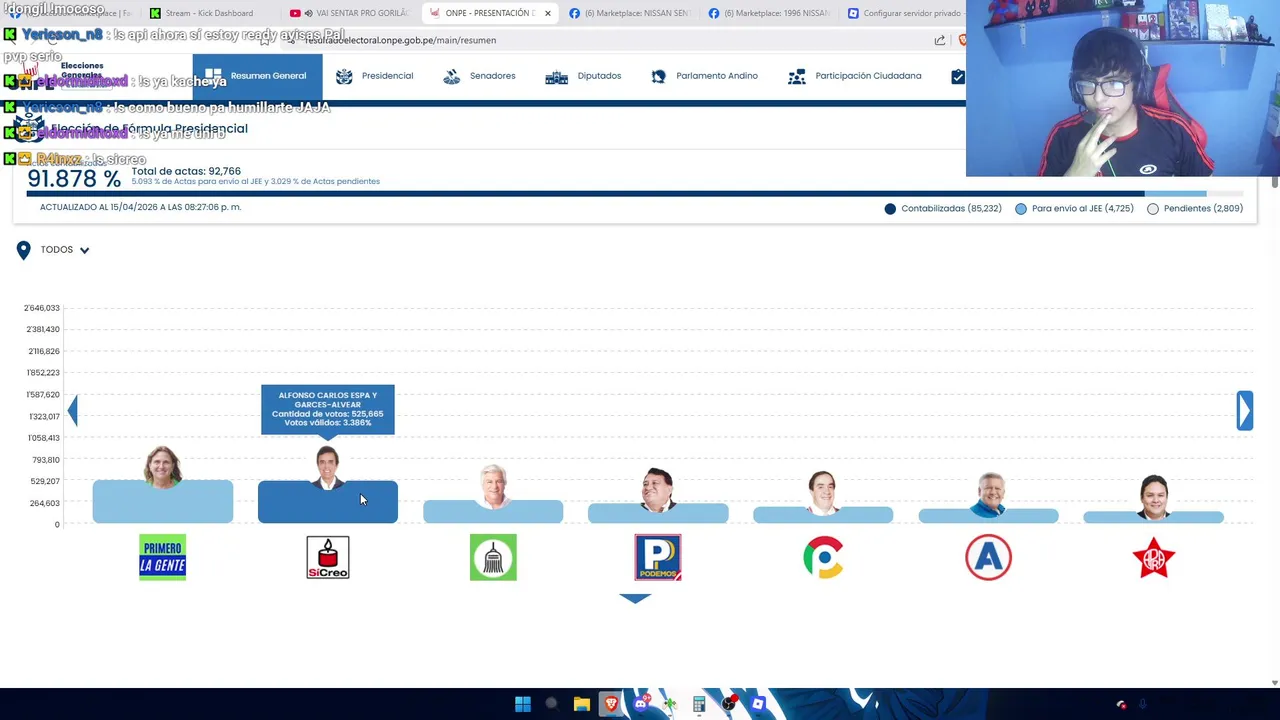Click the colorful C party candidate photo
The image size is (1280, 720).
tap(823, 492)
